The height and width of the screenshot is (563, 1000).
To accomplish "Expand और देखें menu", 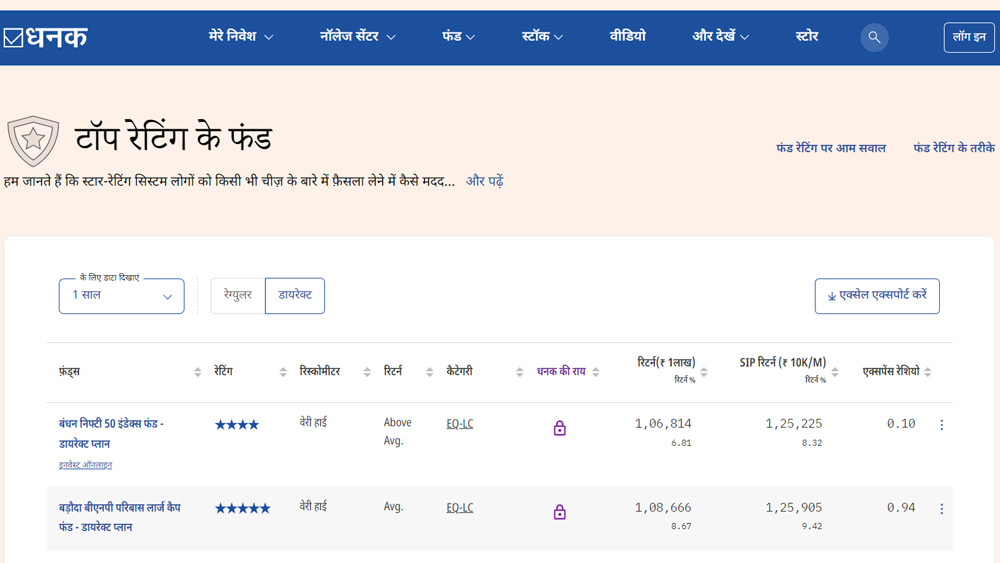I will coord(721,37).
